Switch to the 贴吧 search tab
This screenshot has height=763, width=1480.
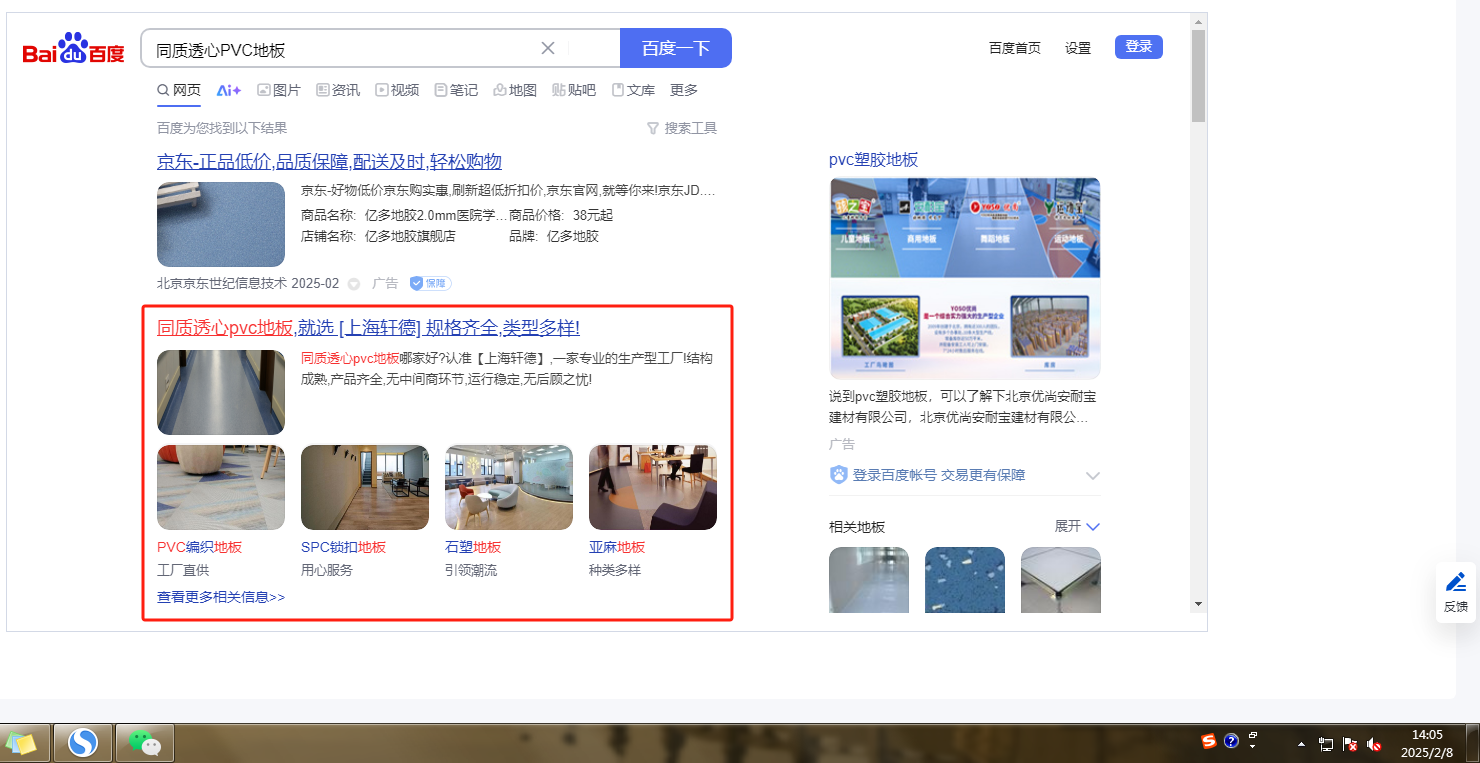tap(574, 90)
